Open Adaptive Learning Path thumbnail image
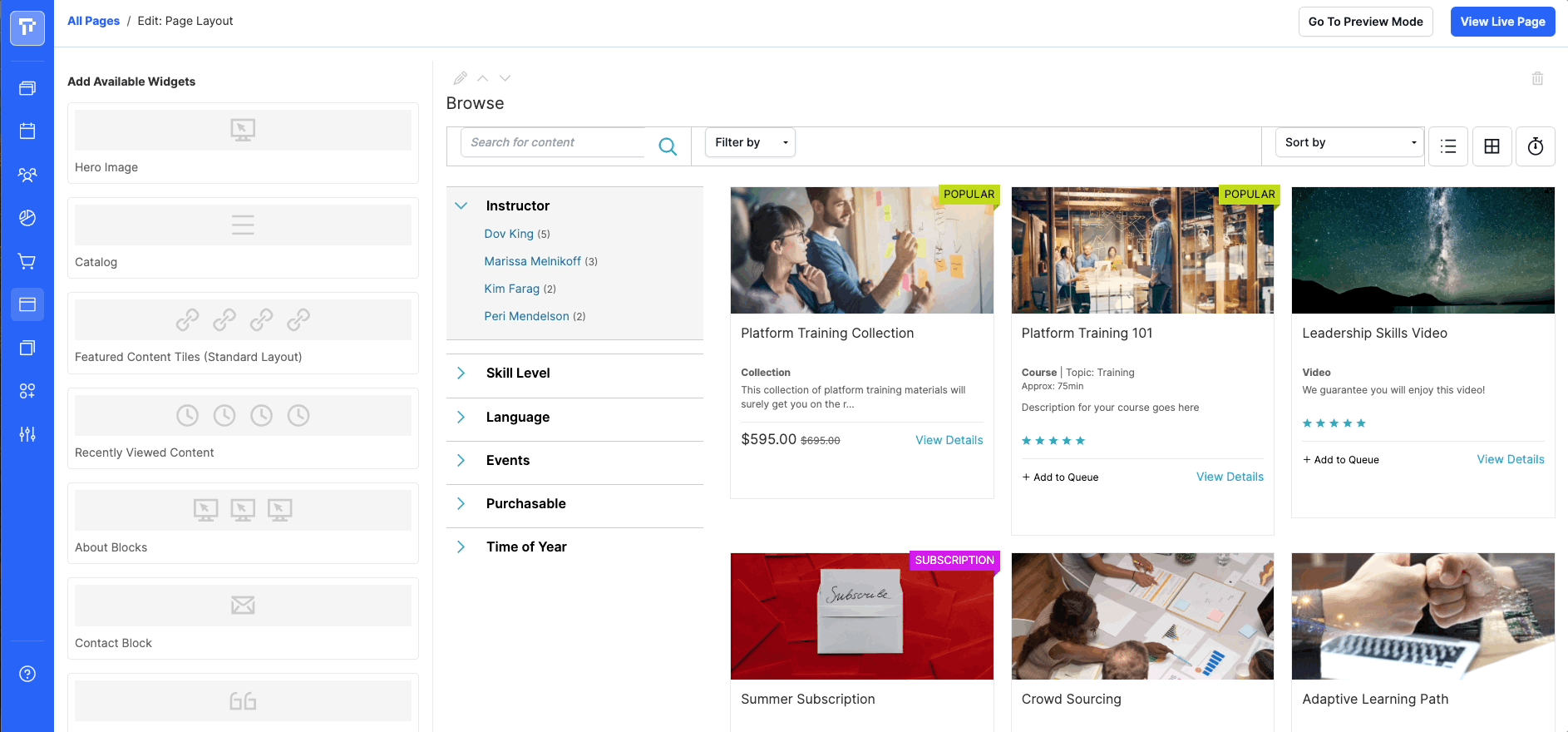The width and height of the screenshot is (1568, 732). 1423,616
